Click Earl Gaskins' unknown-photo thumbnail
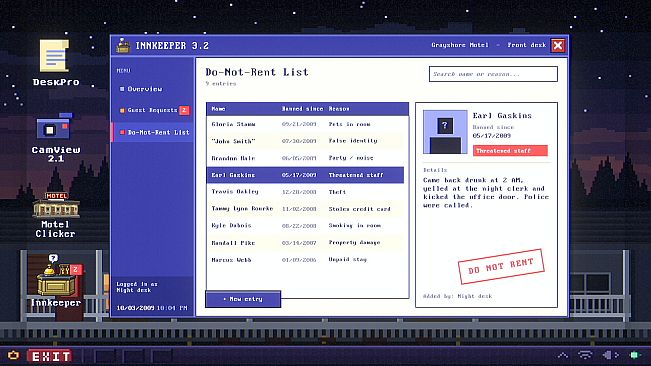The height and width of the screenshot is (366, 651). coord(445,132)
